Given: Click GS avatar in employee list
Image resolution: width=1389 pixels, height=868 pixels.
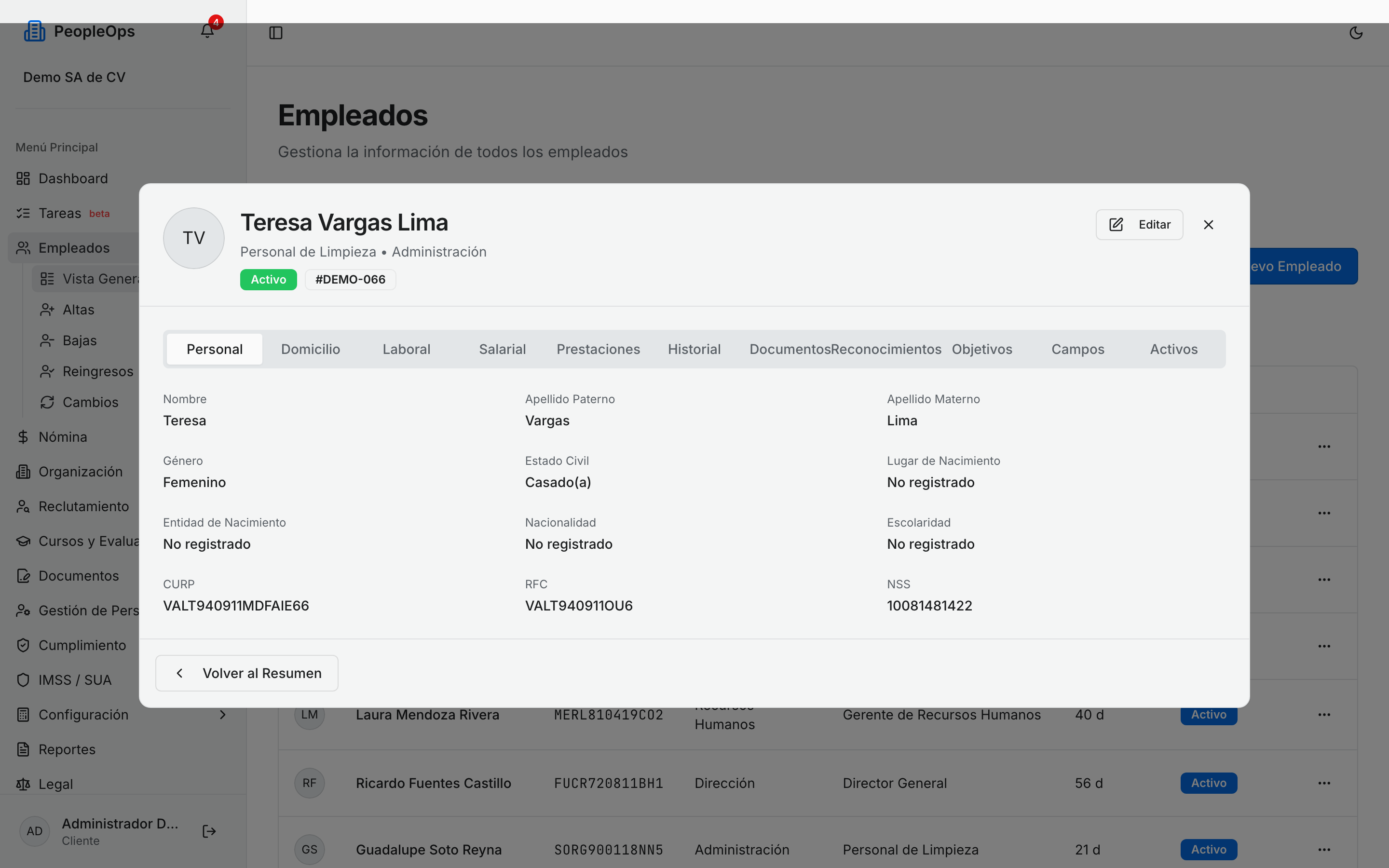Looking at the screenshot, I should pos(309,850).
